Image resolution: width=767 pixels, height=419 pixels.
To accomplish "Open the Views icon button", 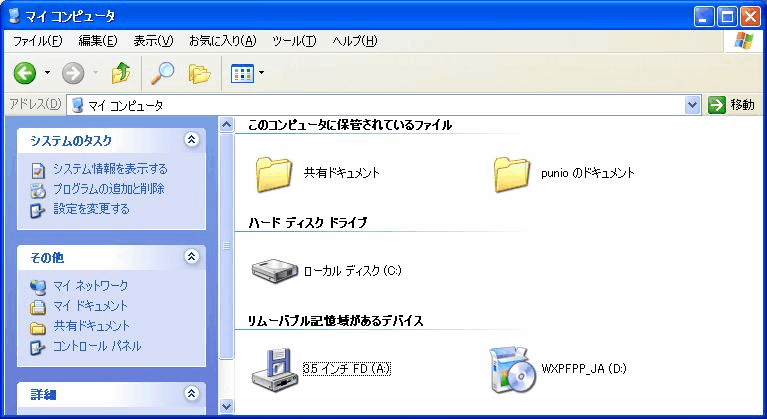I will [242, 73].
